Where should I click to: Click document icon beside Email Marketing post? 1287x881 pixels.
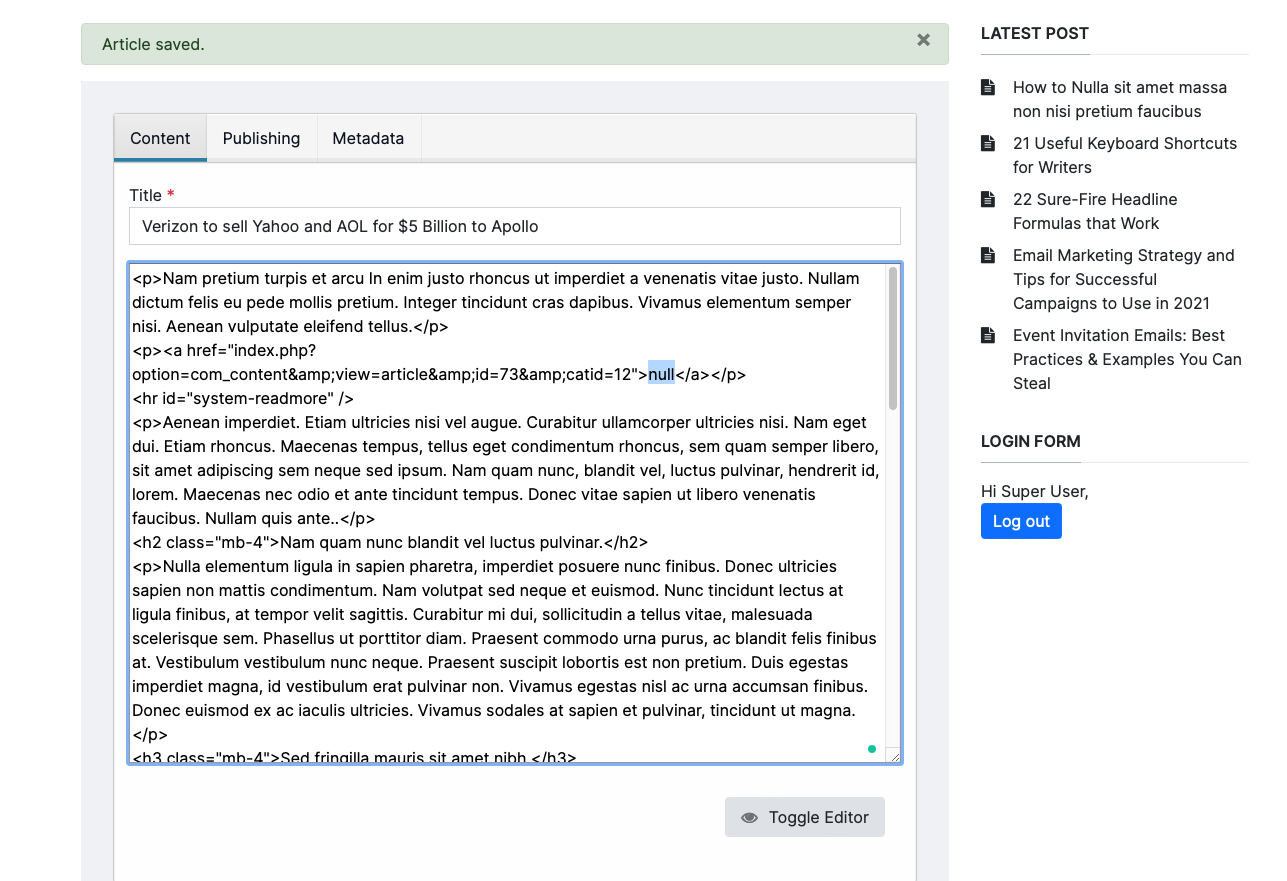tap(988, 255)
